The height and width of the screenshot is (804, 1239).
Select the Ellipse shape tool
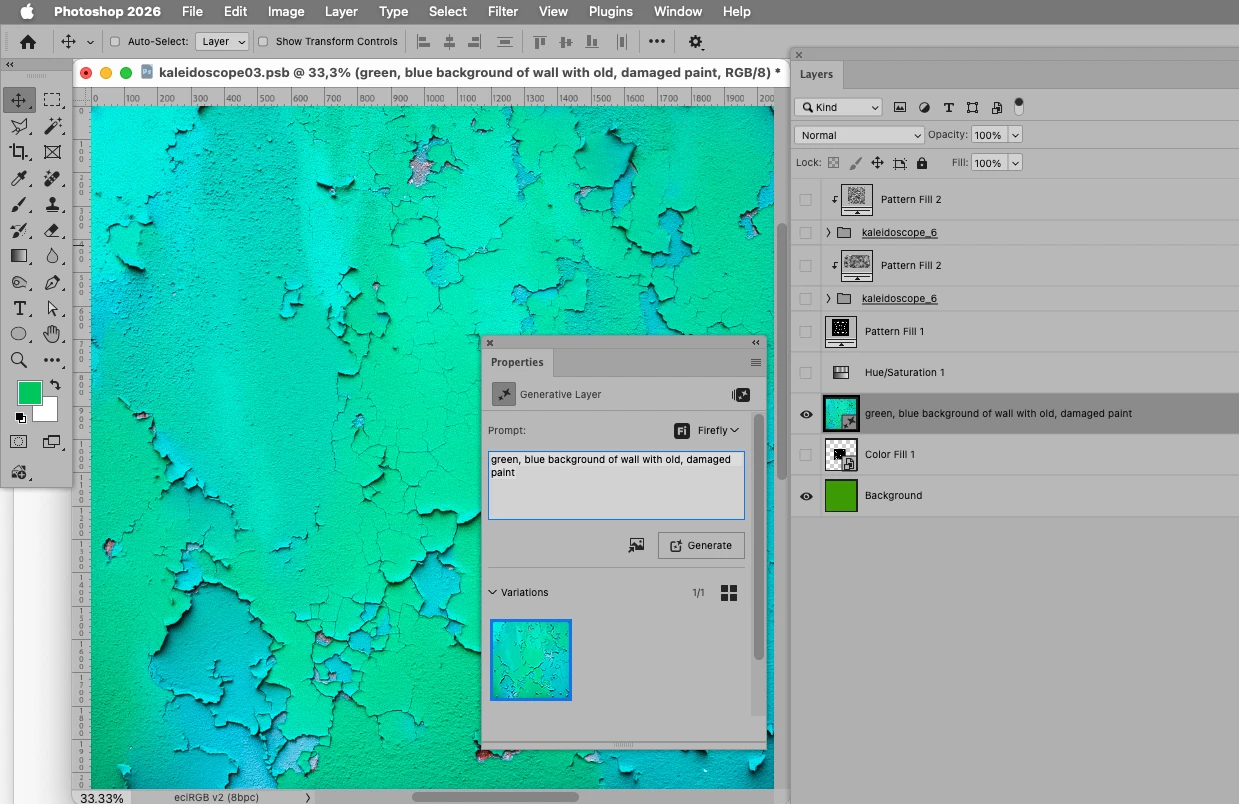[19, 334]
